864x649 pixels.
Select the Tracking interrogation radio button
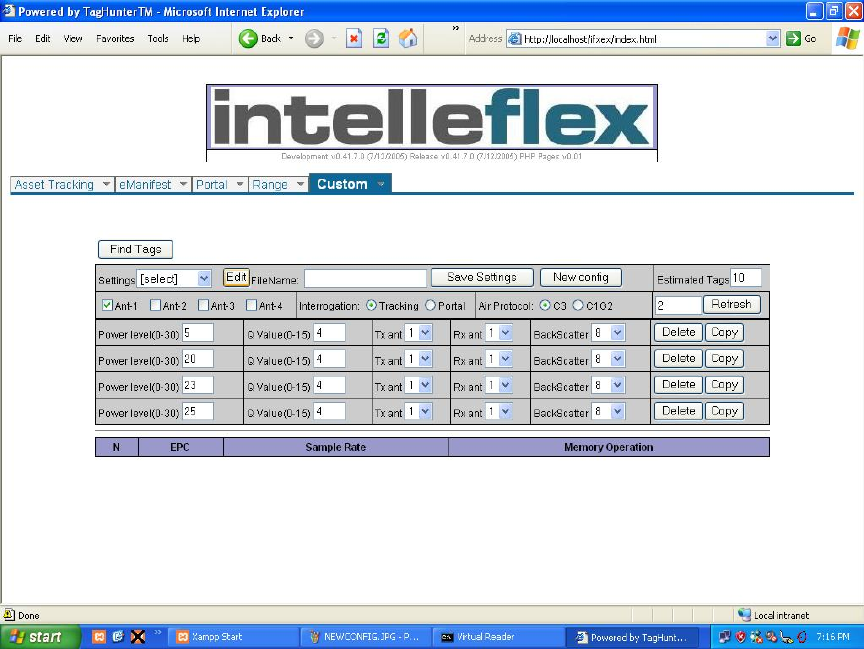click(371, 305)
